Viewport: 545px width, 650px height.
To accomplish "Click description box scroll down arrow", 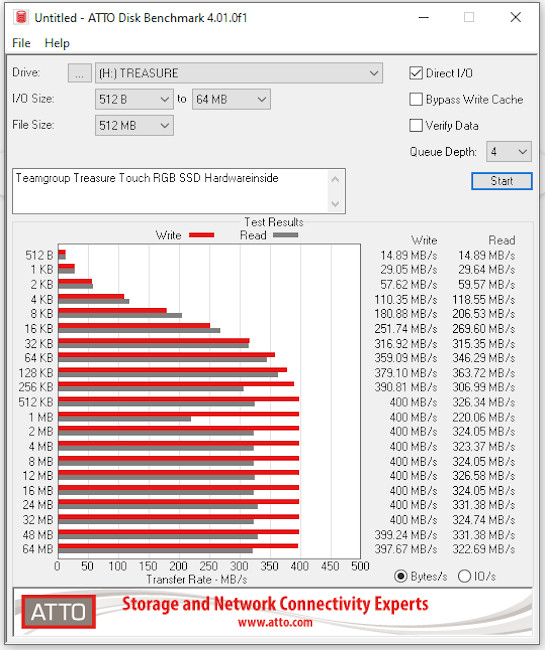I will click(336, 204).
